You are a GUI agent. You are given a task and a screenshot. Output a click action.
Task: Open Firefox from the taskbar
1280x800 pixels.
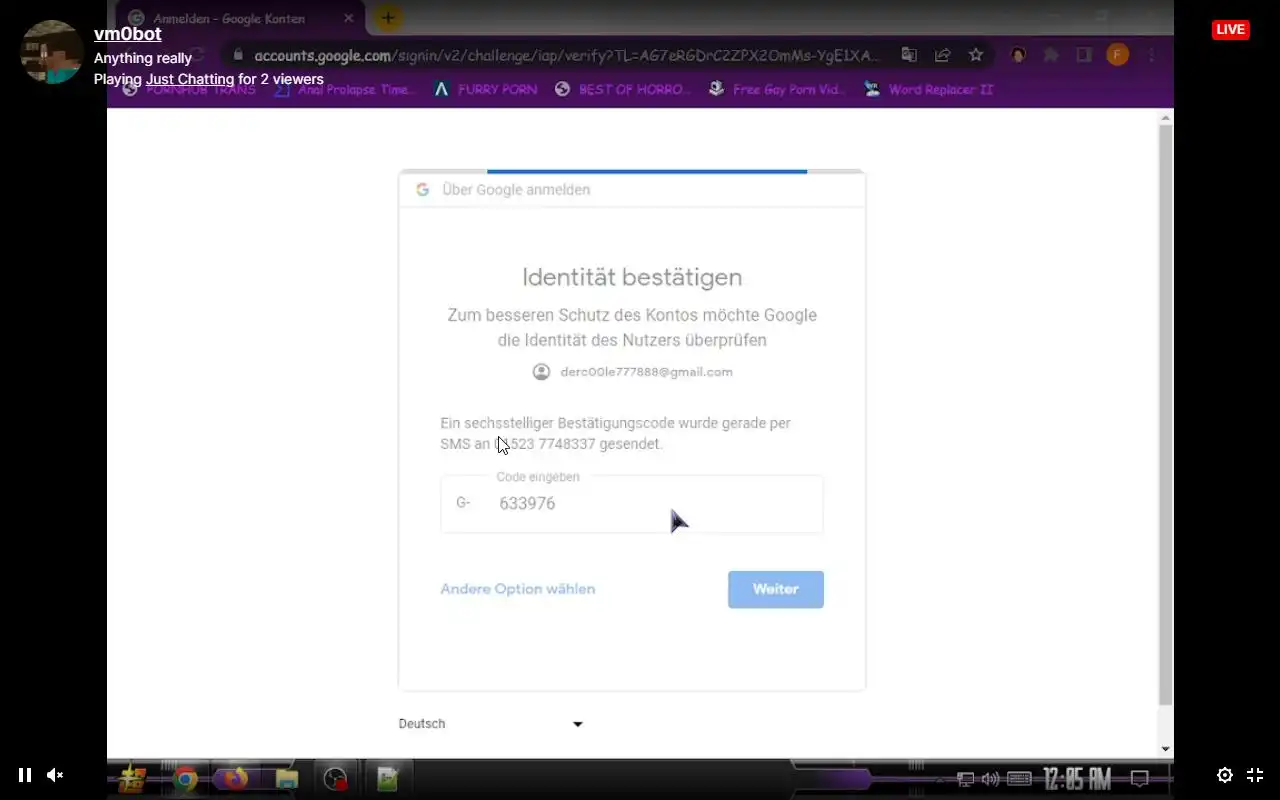pyautogui.click(x=235, y=778)
